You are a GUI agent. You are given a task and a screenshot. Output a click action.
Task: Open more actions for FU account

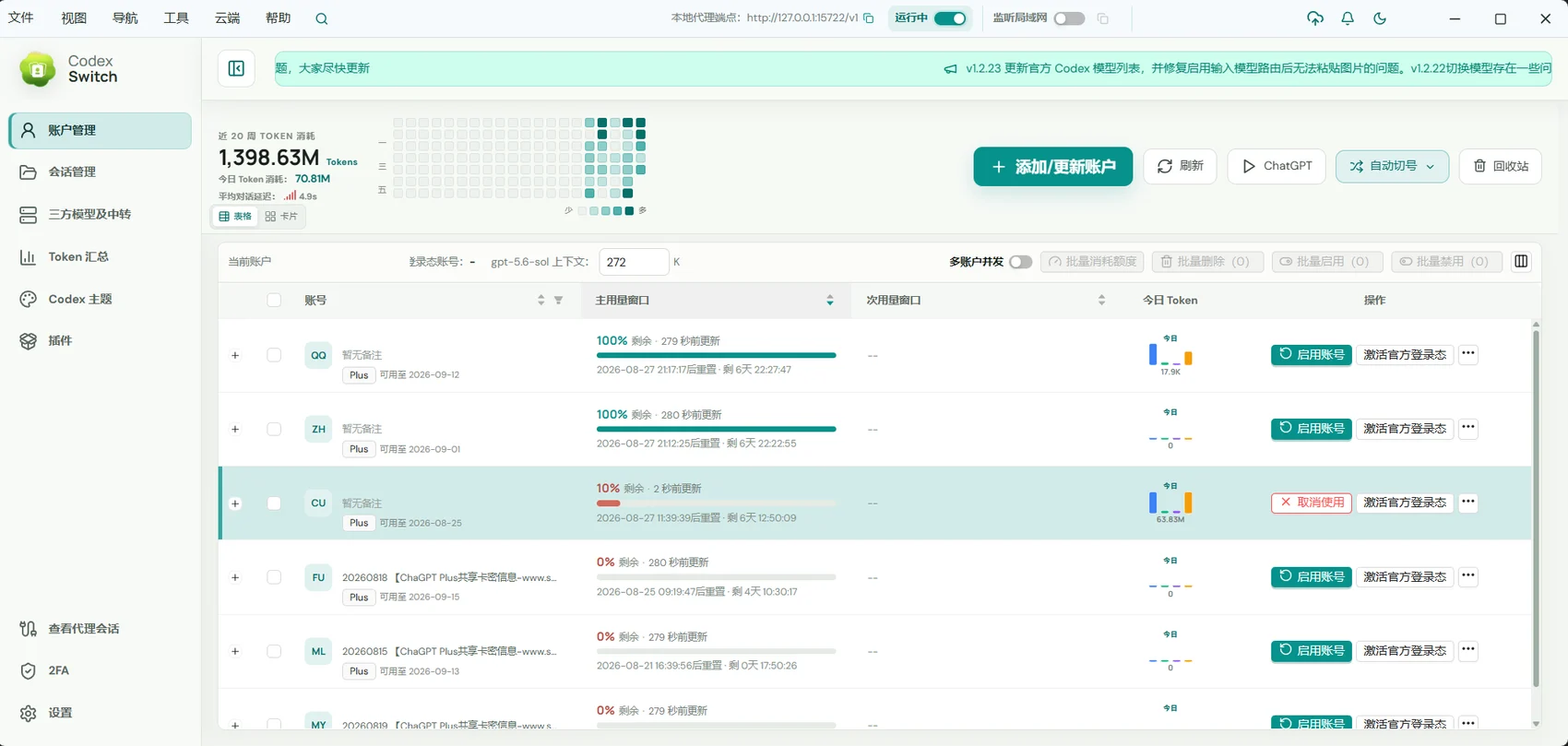1468,576
